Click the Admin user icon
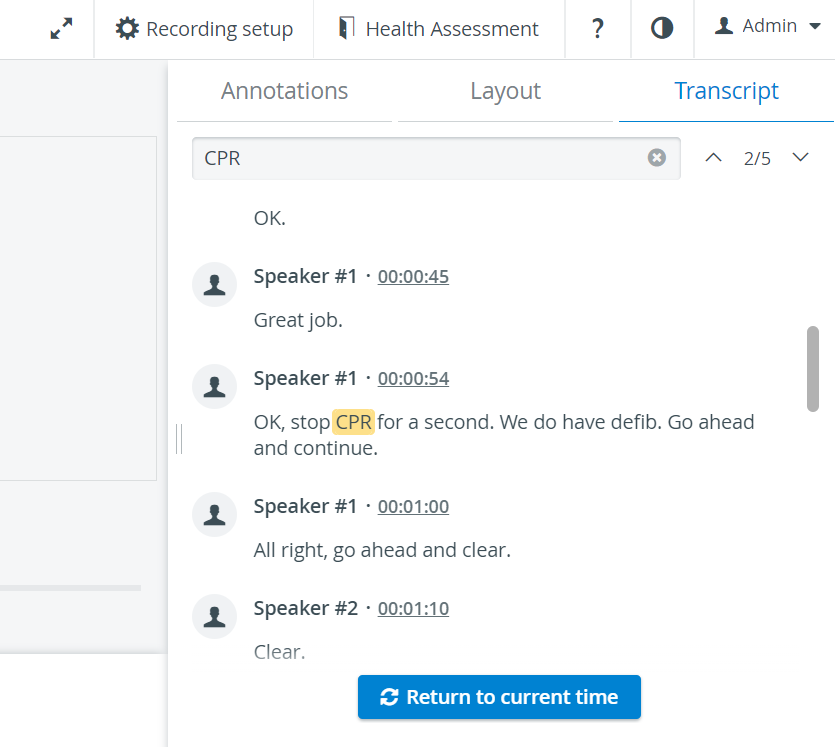This screenshot has width=835, height=747. point(724,26)
